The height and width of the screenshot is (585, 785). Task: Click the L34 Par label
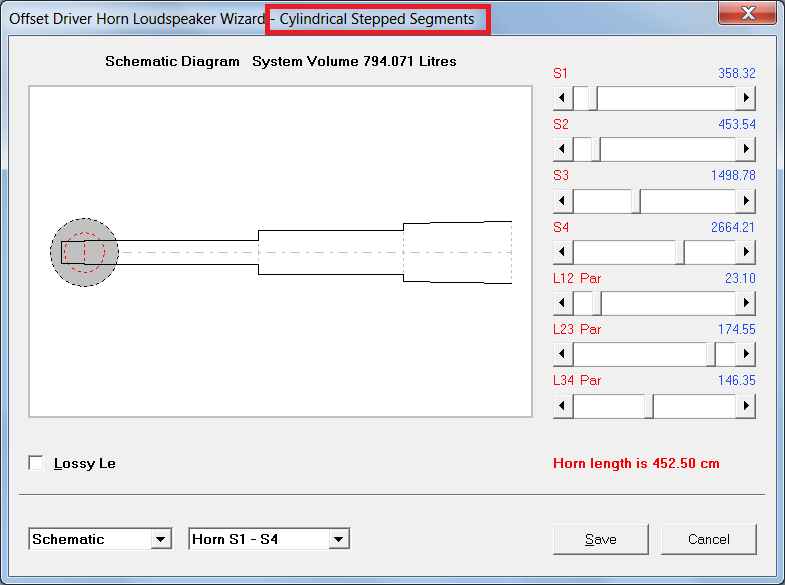[577, 380]
